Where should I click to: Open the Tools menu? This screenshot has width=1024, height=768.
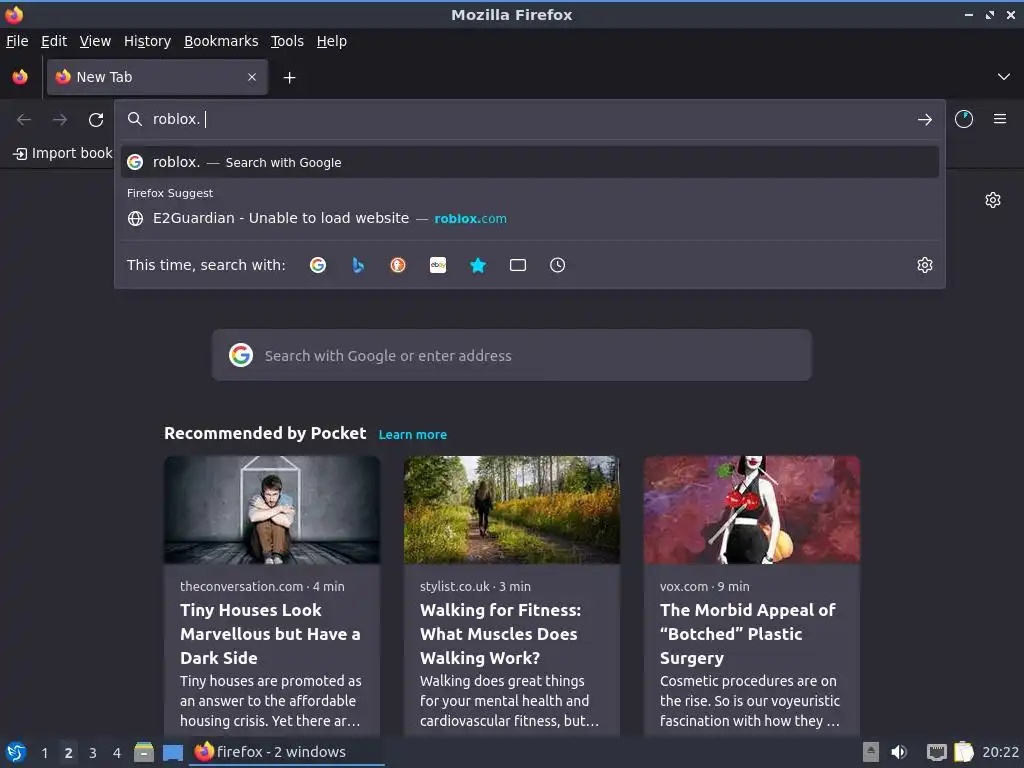pos(287,41)
